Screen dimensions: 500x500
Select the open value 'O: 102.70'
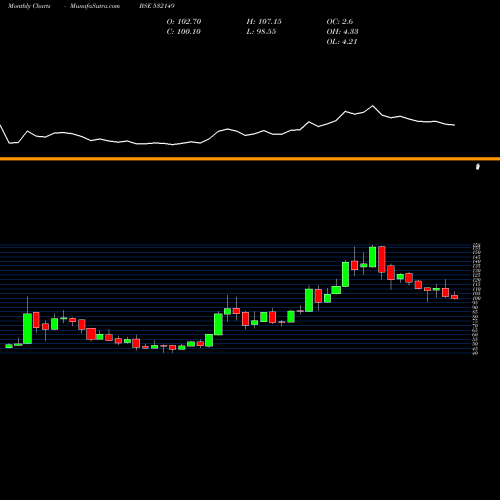pos(184,22)
